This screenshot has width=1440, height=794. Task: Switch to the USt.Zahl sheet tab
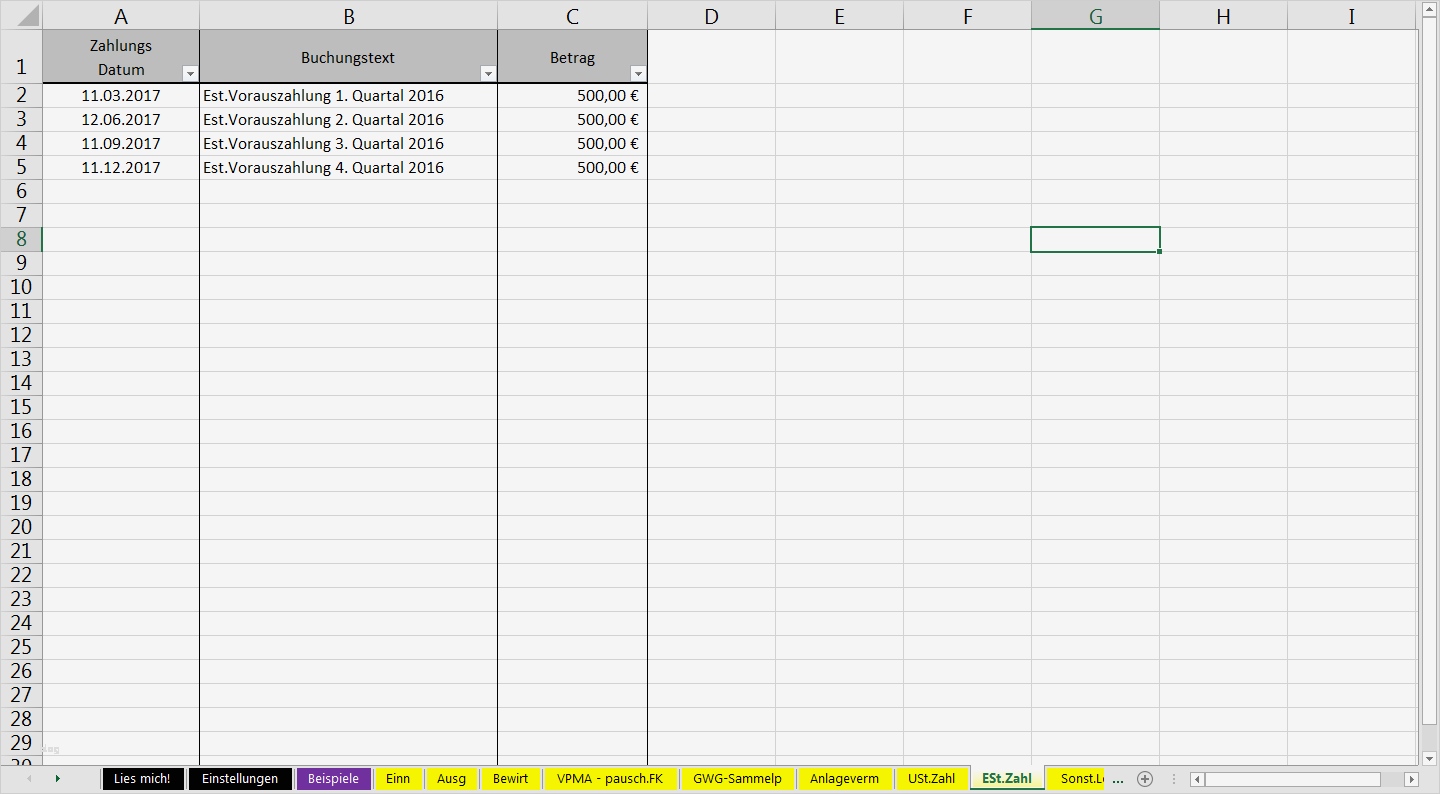931,778
